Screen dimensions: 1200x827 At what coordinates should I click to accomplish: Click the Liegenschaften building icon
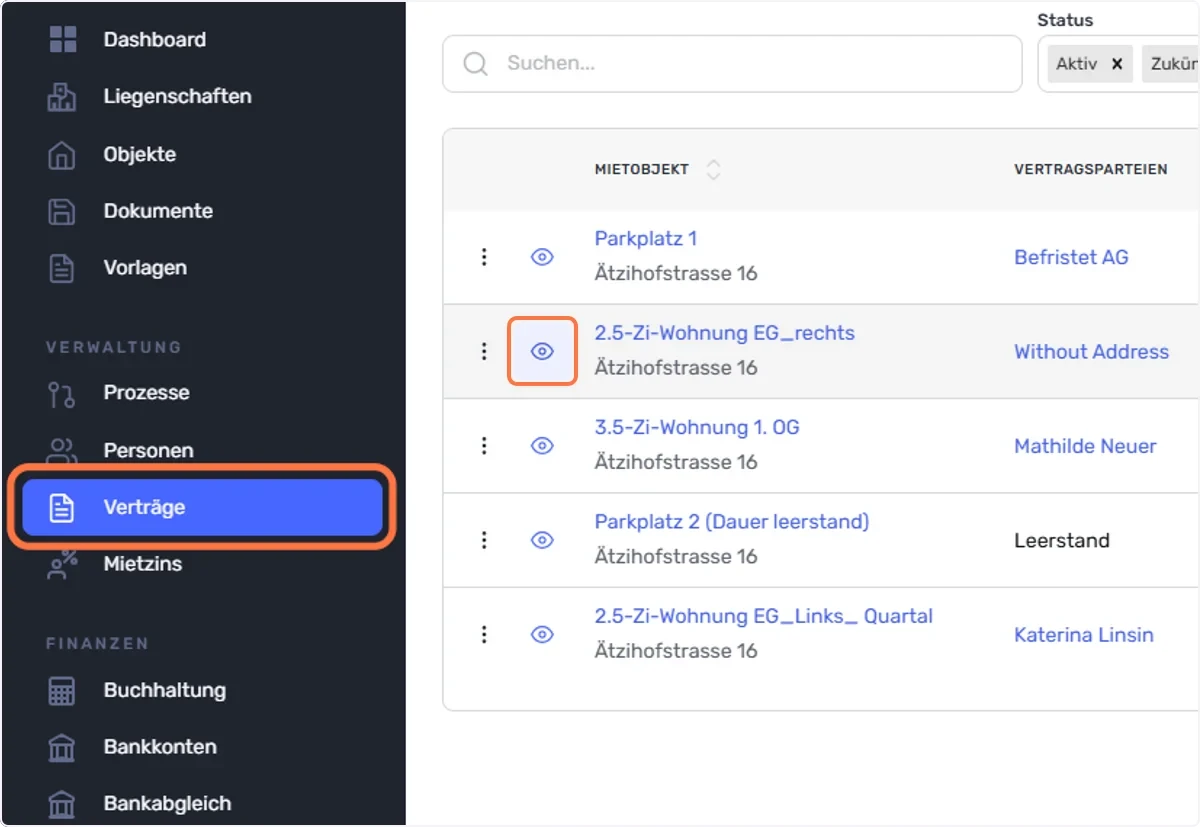point(63,97)
